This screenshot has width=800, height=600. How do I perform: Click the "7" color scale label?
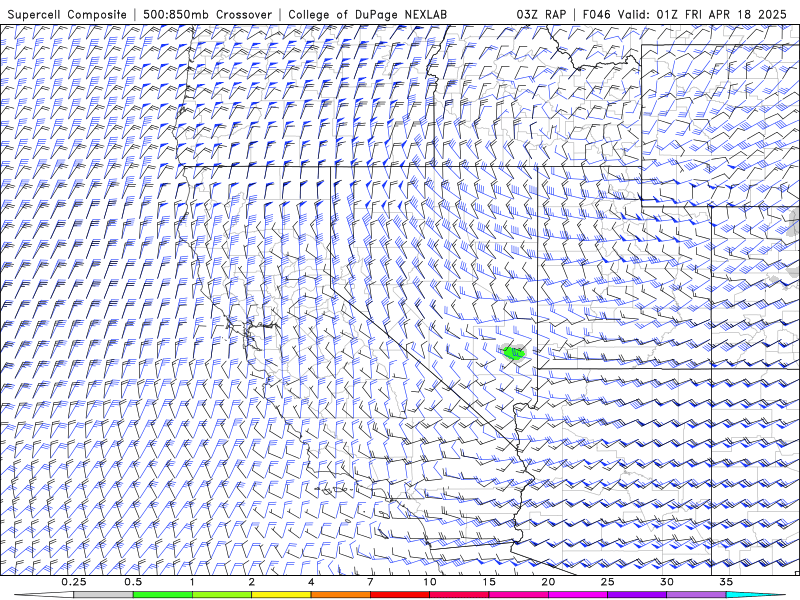point(370,582)
